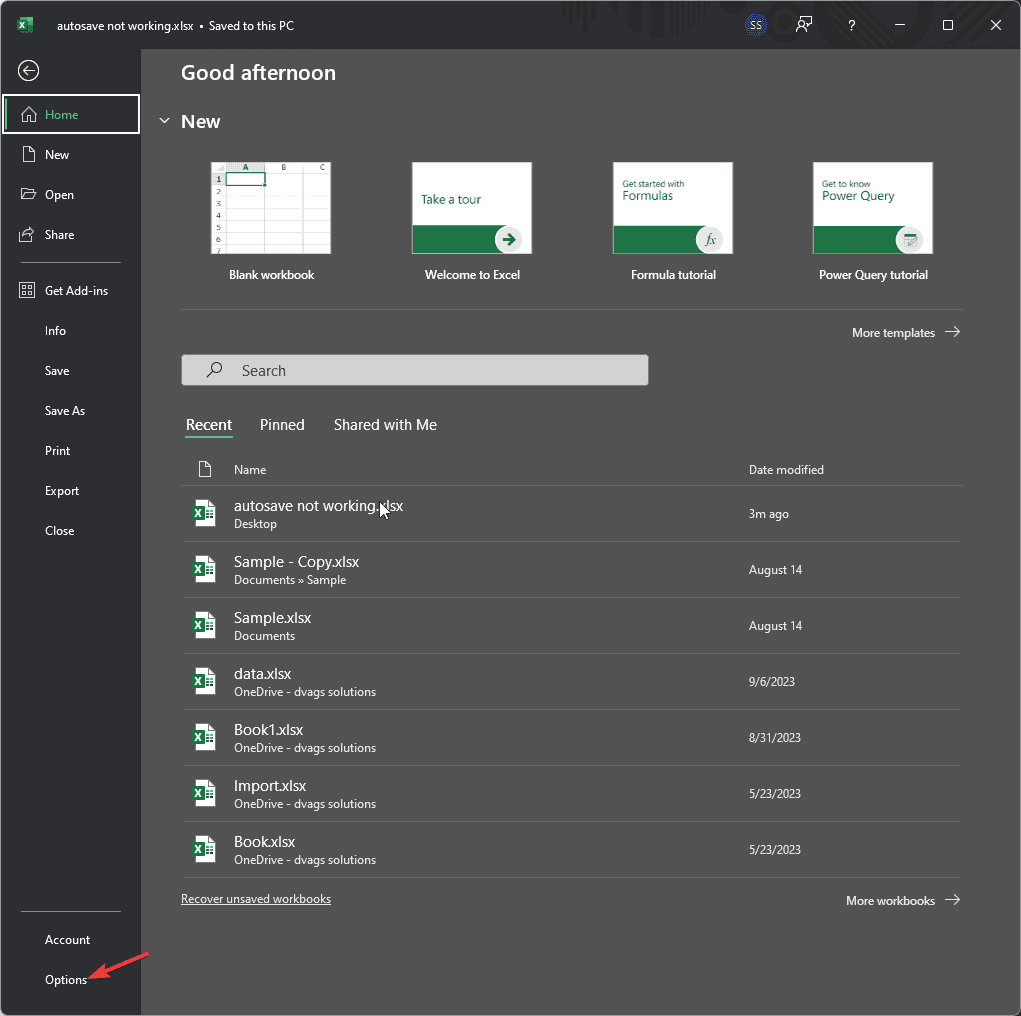Viewport: 1021px width, 1016px height.
Task: Click the Open folder icon in sidebar
Action: click(x=28, y=195)
